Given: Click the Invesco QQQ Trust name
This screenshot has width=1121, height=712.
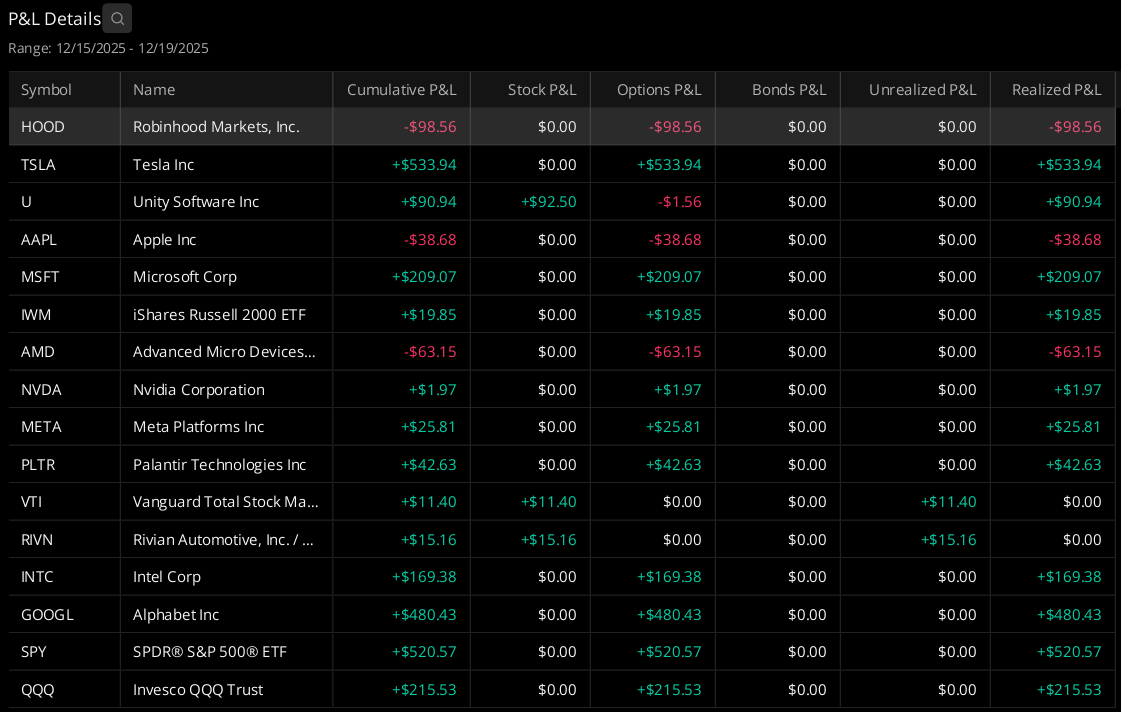Looking at the screenshot, I should 198,690.
